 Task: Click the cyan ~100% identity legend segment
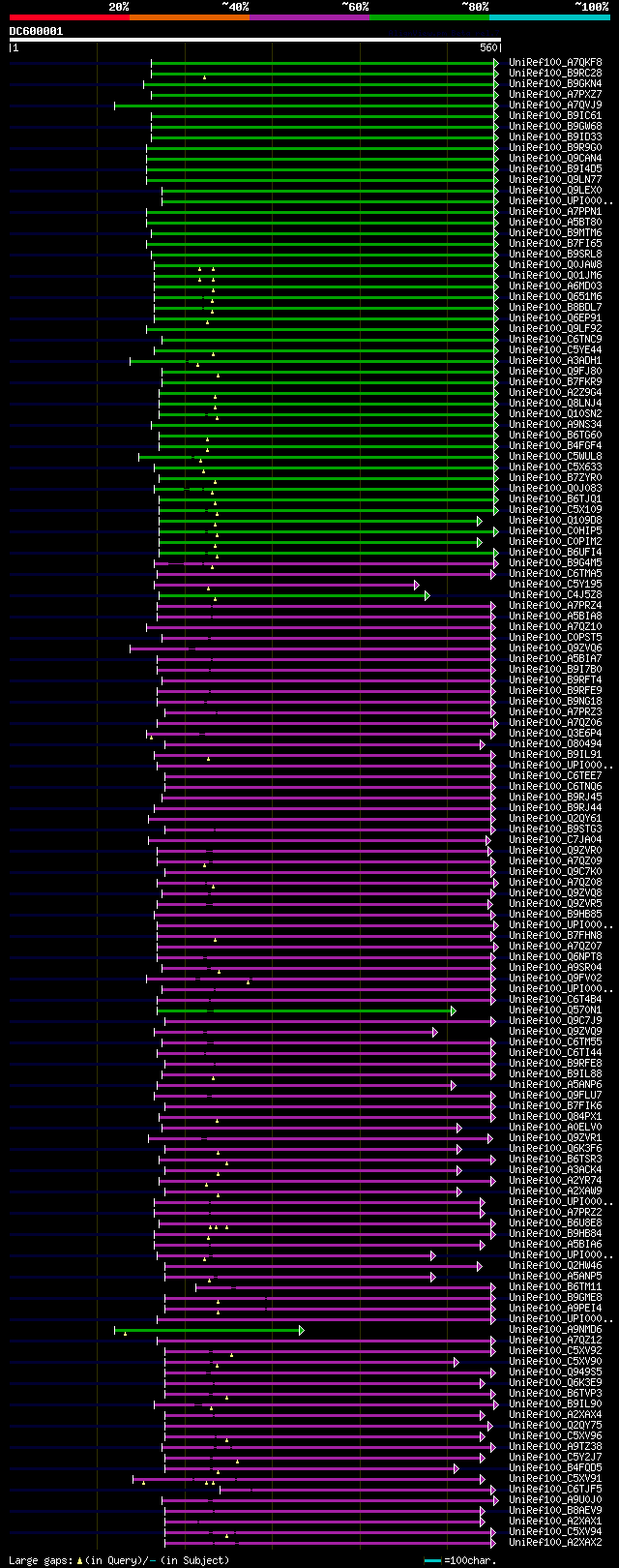coord(548,17)
